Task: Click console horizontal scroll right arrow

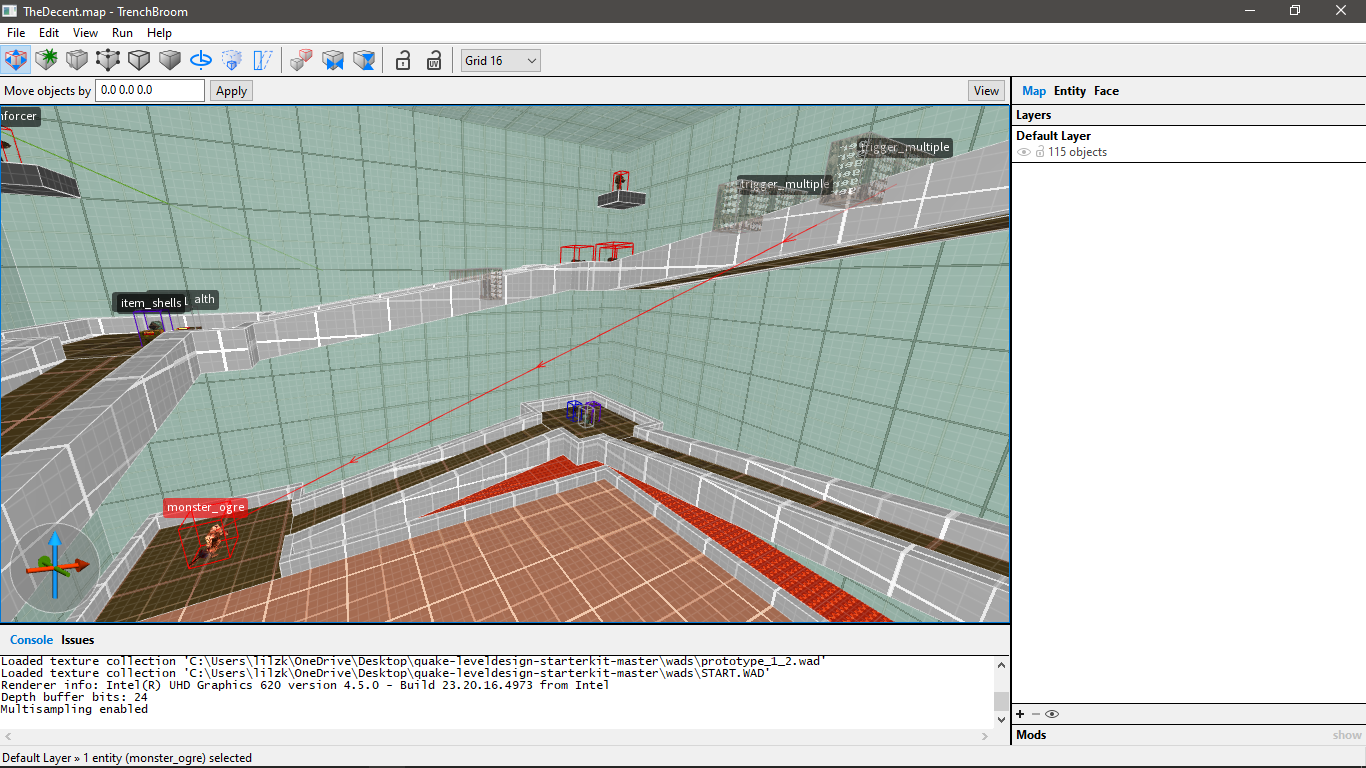Action: 986,736
